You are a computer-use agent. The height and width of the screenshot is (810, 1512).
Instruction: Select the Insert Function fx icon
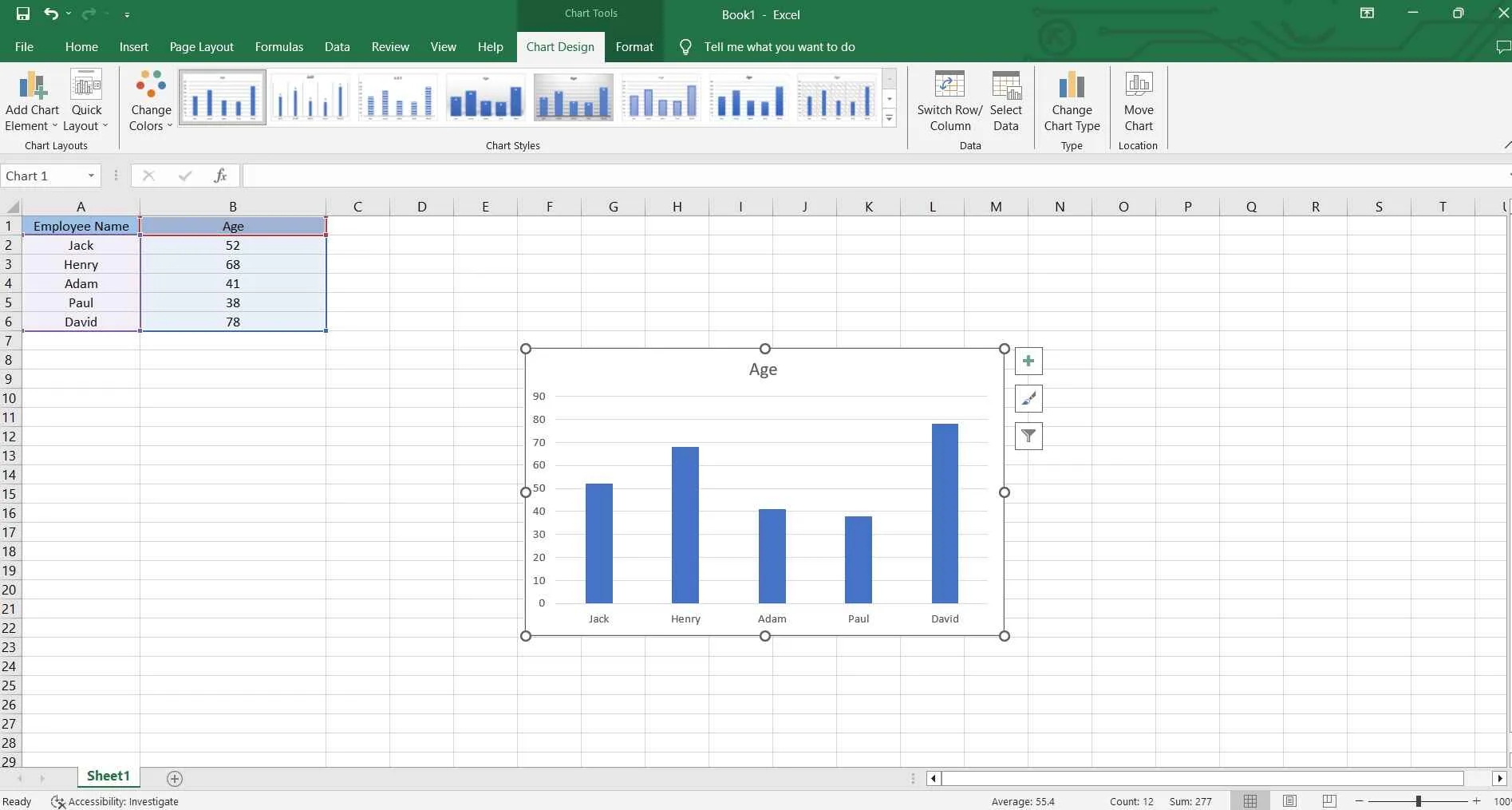click(x=220, y=176)
